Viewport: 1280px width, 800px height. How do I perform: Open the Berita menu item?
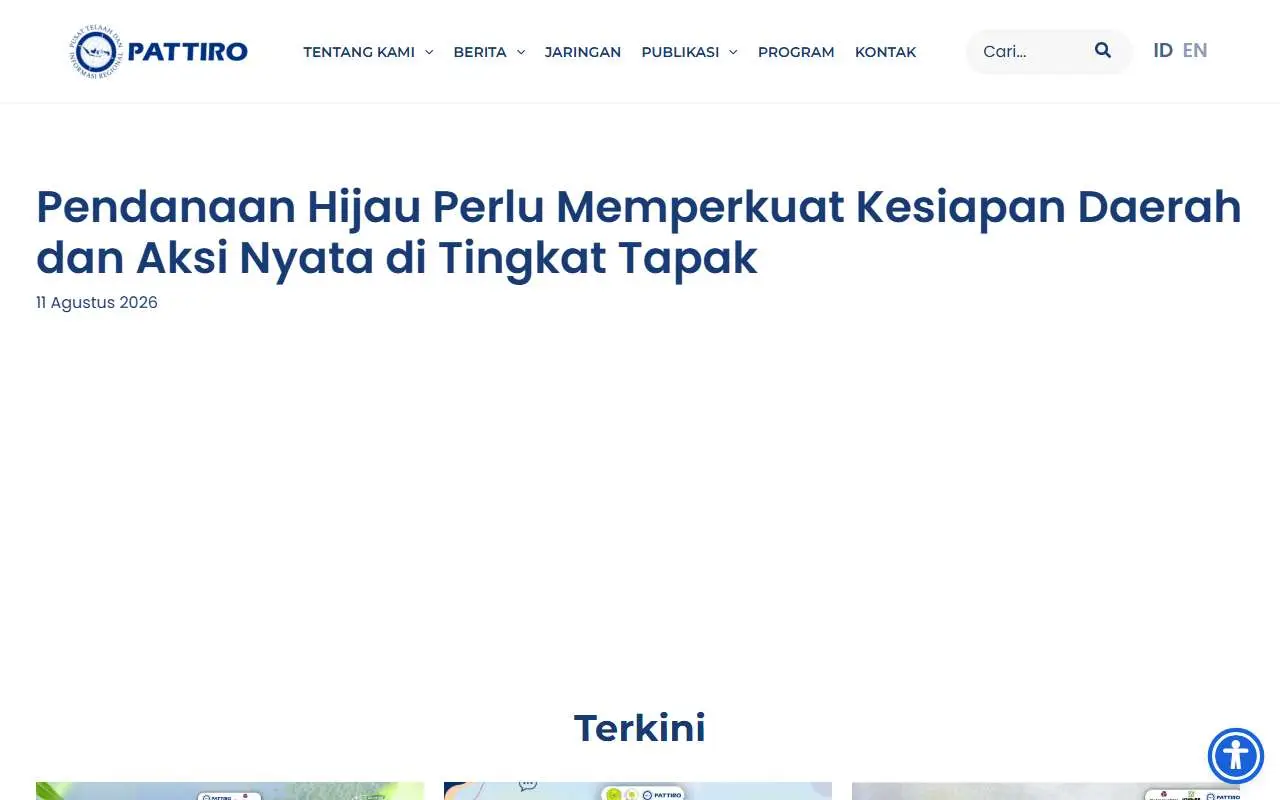click(x=480, y=52)
